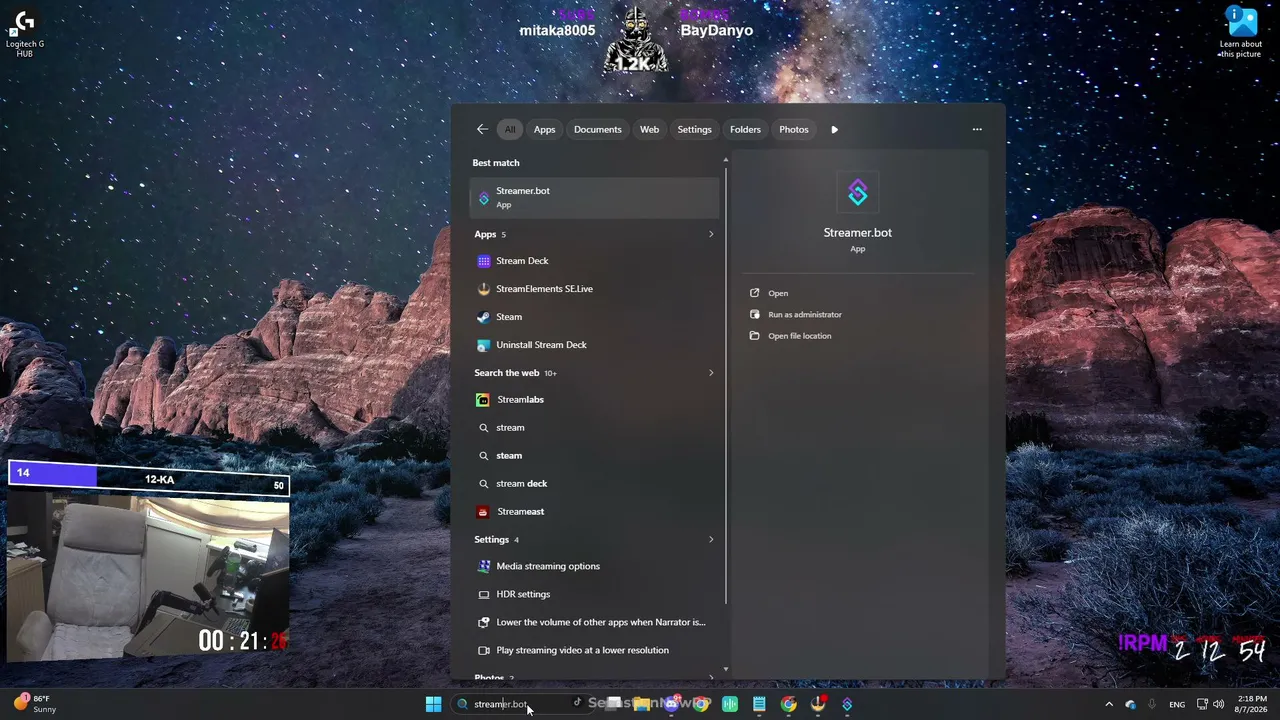Filter search results by All

[x=510, y=129]
